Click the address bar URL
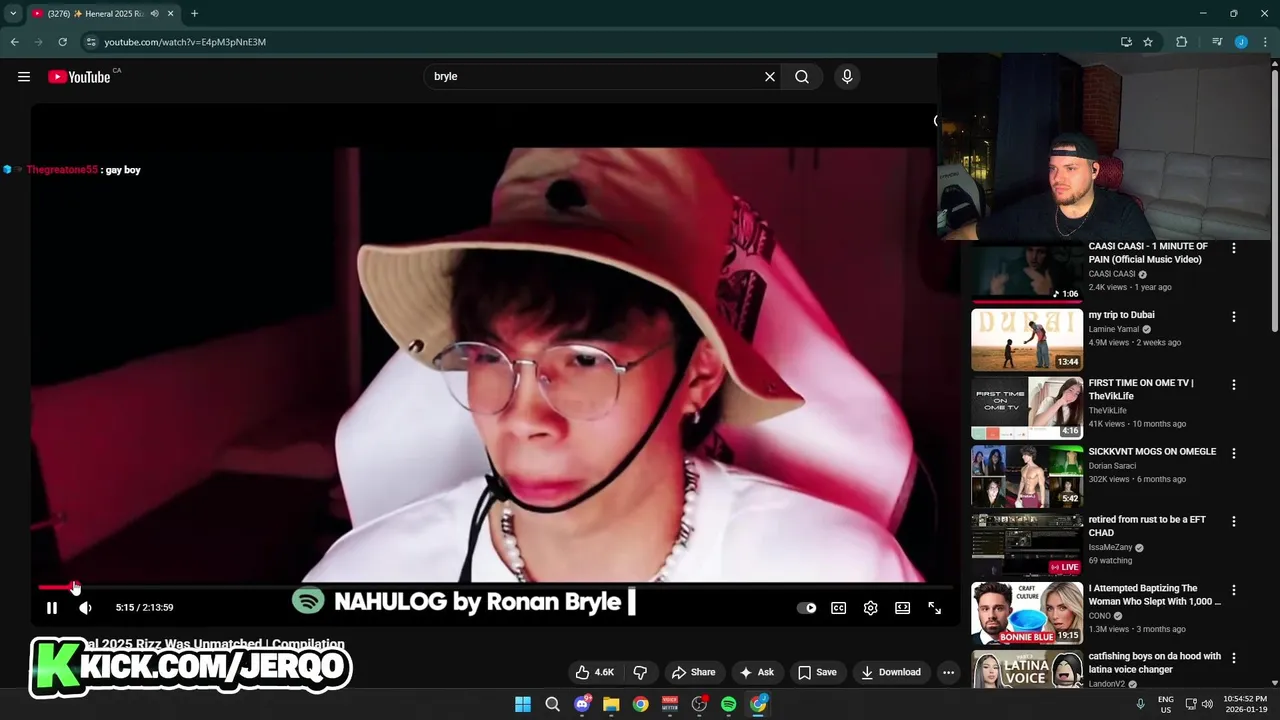The width and height of the screenshot is (1280, 720). [x=185, y=42]
